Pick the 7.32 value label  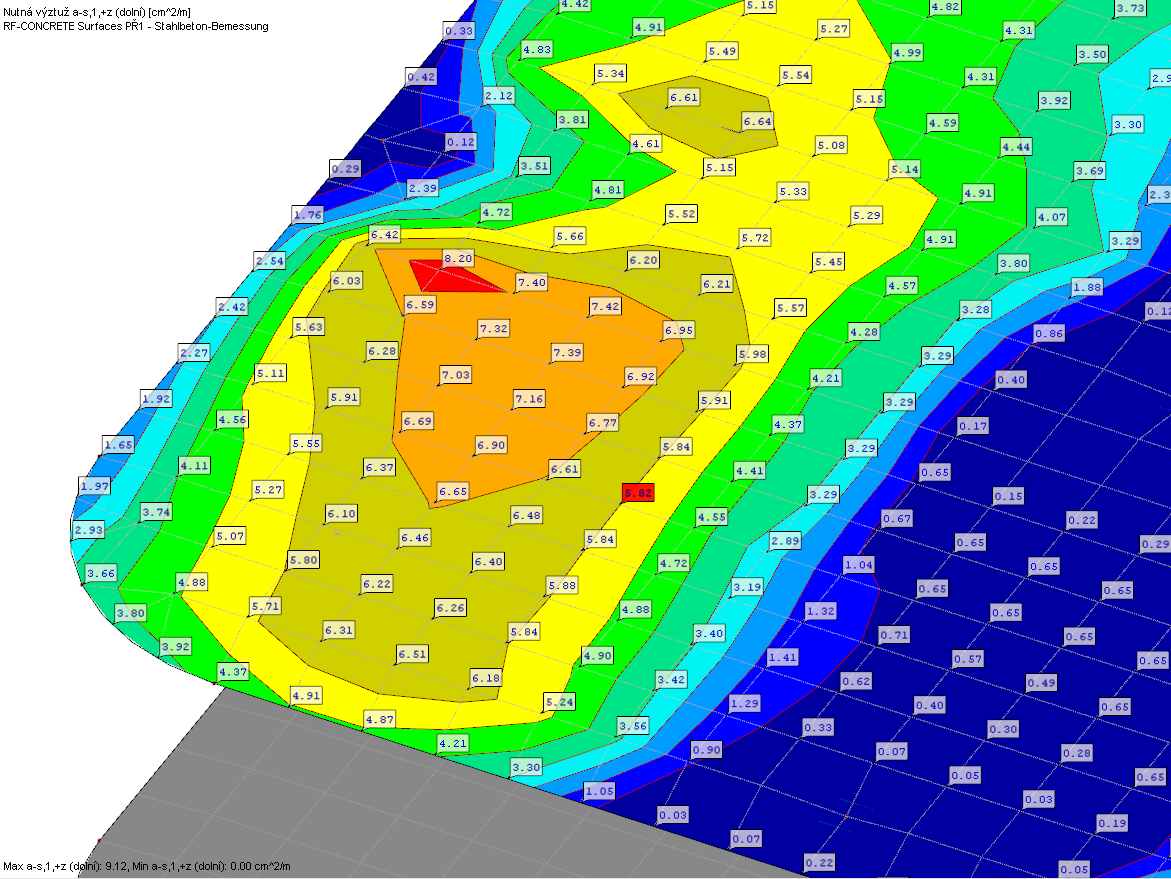coord(494,329)
